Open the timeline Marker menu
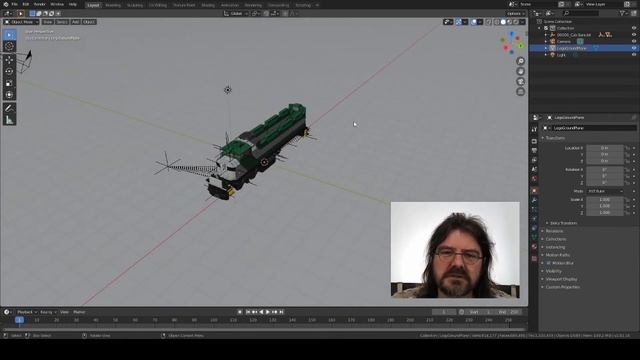Image resolution: width=640 pixels, height=360 pixels. [x=79, y=312]
